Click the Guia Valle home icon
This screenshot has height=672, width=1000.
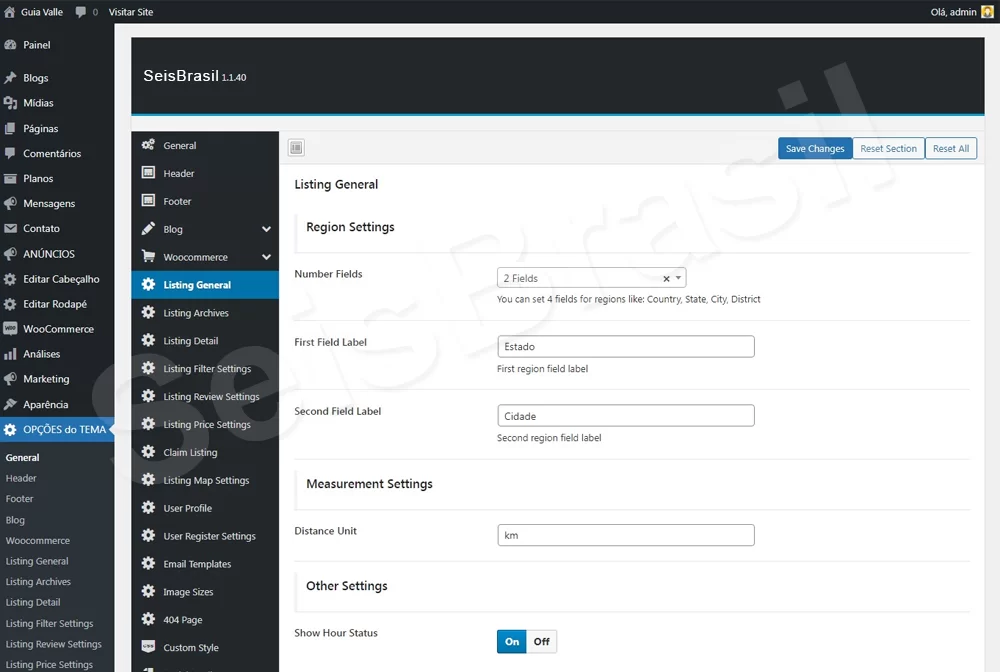click(10, 12)
